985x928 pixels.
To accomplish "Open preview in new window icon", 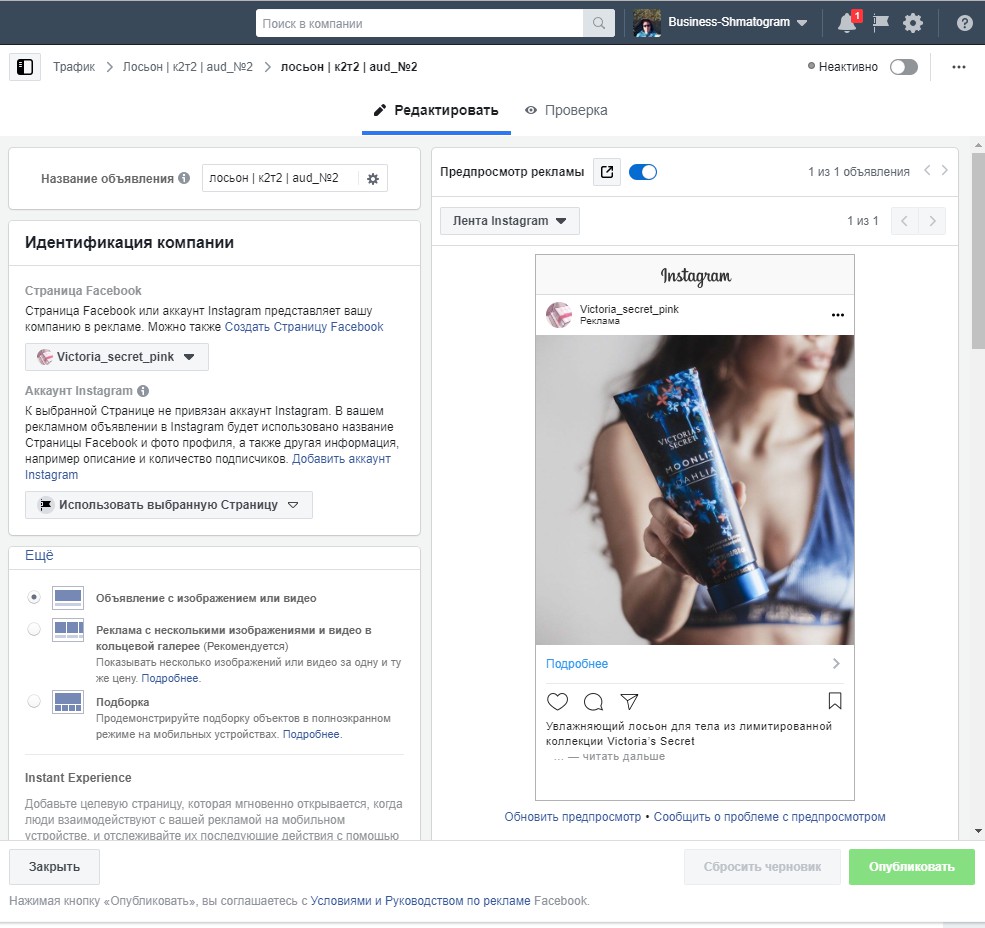I will click(x=607, y=172).
